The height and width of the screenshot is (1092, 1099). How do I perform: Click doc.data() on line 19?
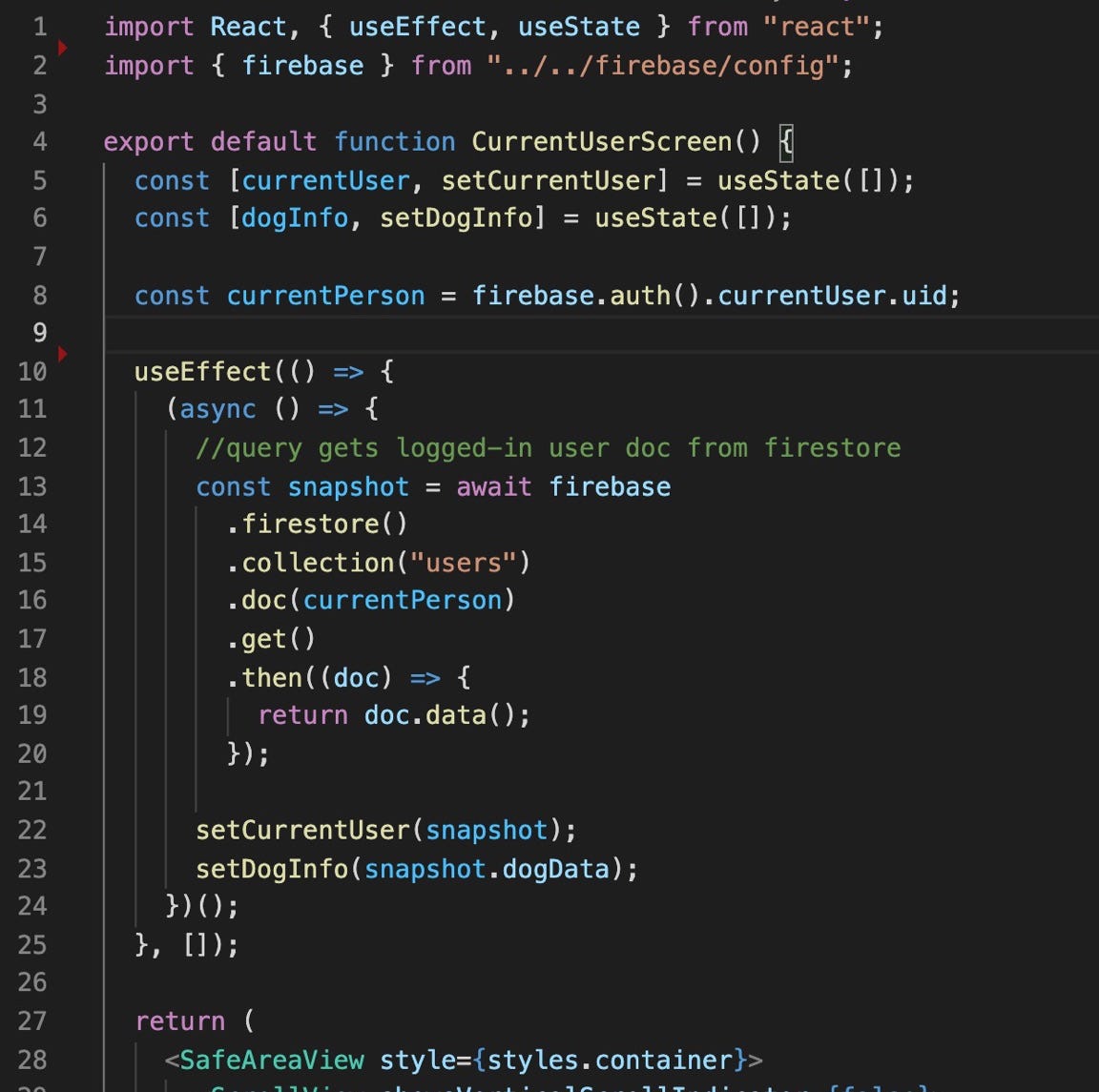tap(446, 715)
